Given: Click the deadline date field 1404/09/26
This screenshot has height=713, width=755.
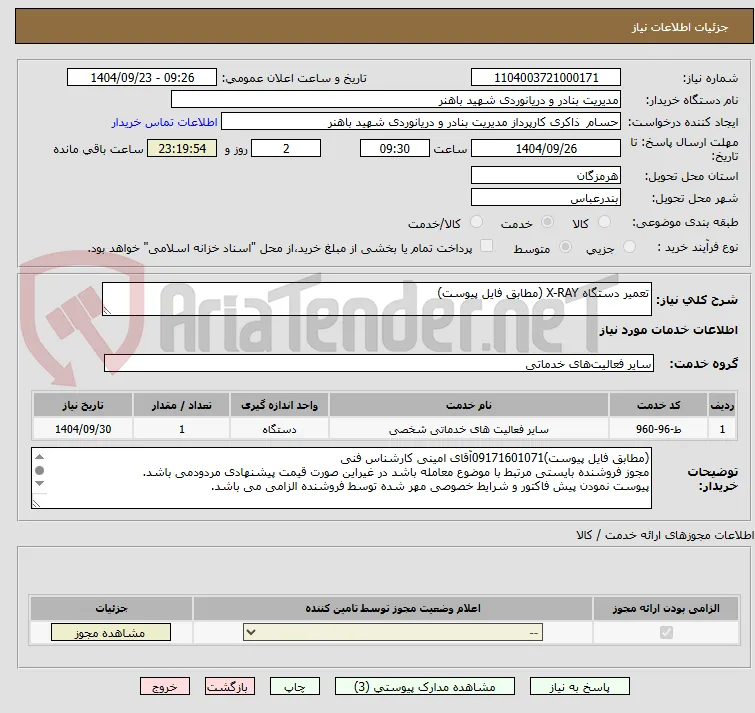Looking at the screenshot, I should (x=546, y=148).
